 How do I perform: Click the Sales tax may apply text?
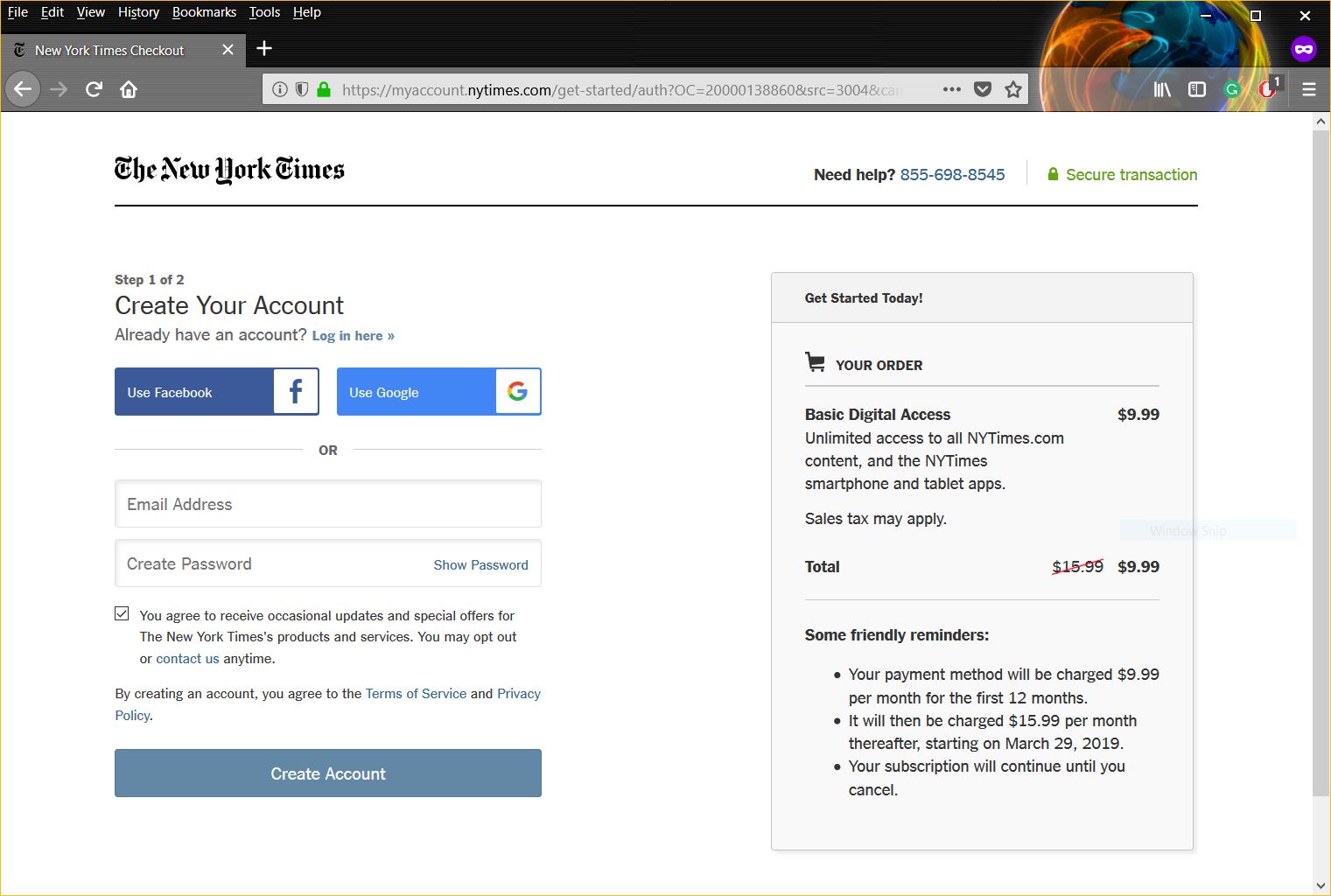[x=876, y=519]
